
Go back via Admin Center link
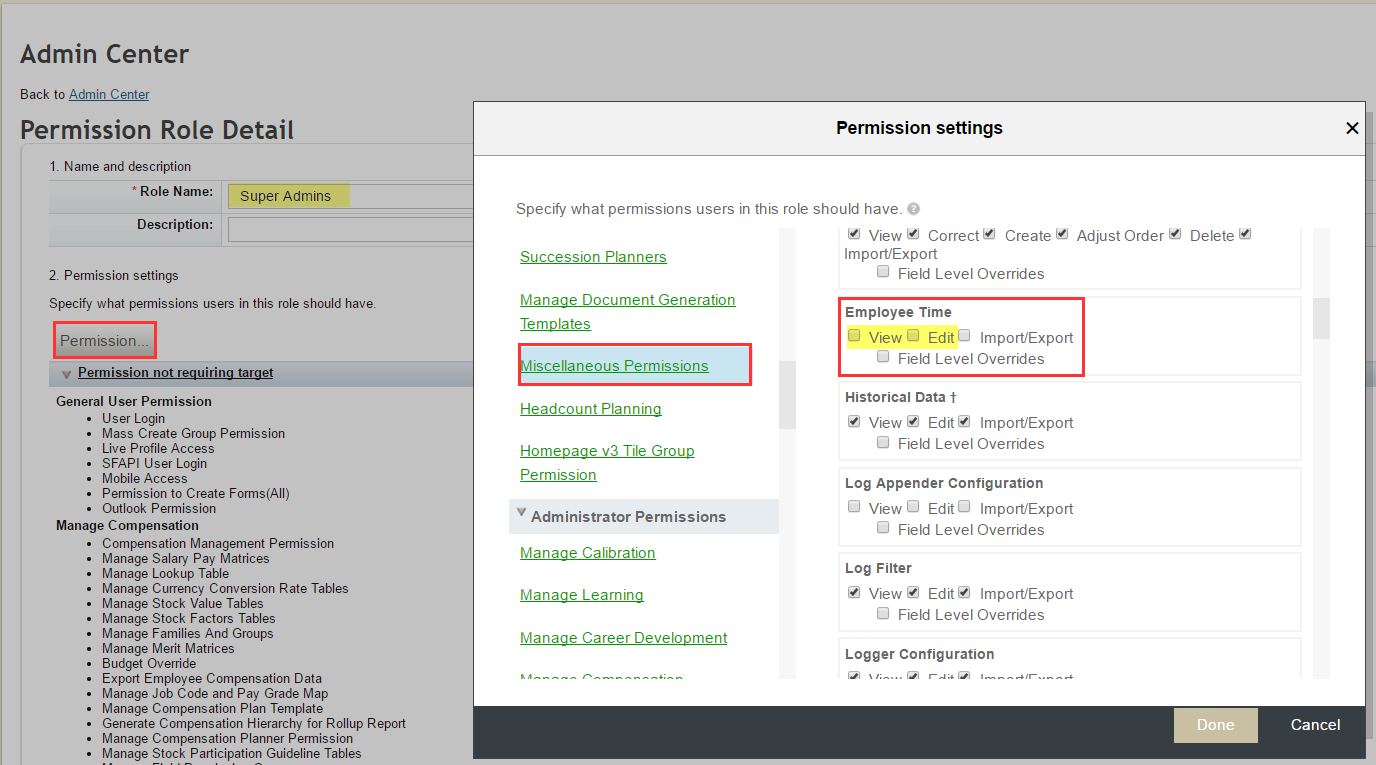[109, 94]
